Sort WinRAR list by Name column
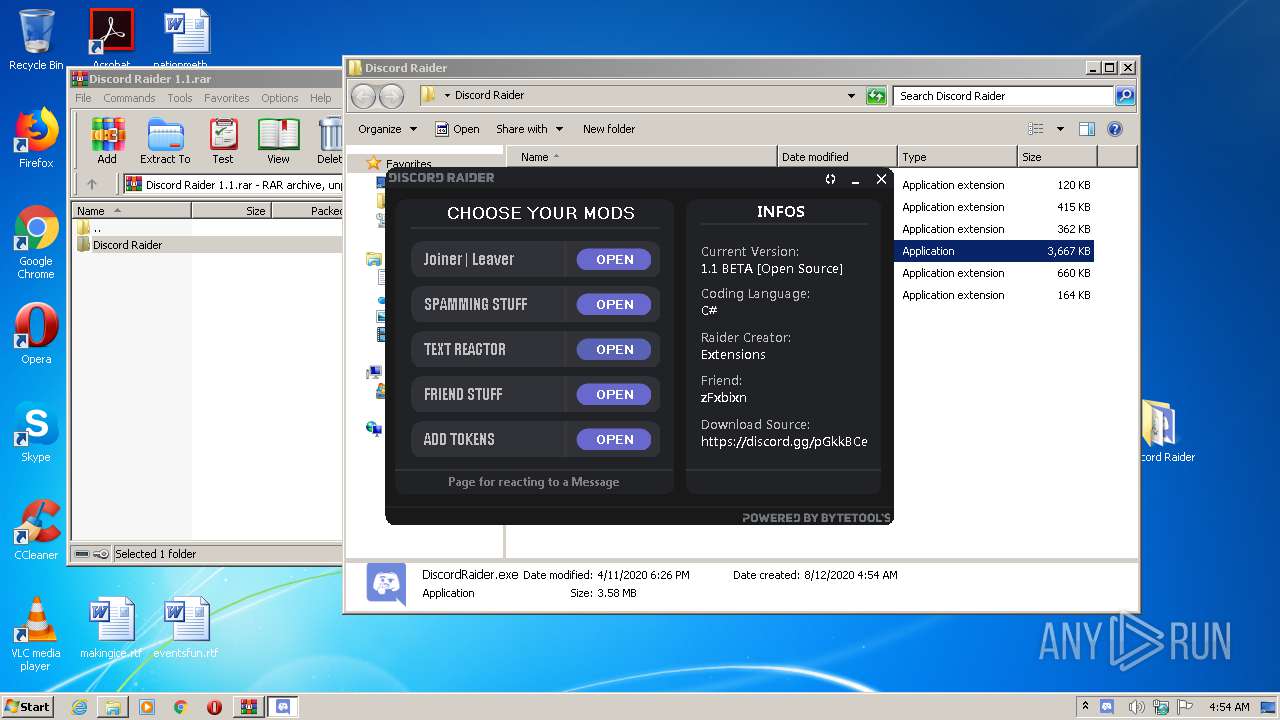Viewport: 1280px width, 720px height. pyautogui.click(x=132, y=211)
